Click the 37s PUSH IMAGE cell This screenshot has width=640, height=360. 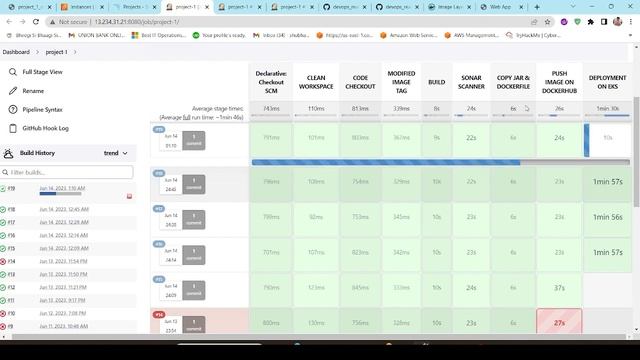click(559, 288)
